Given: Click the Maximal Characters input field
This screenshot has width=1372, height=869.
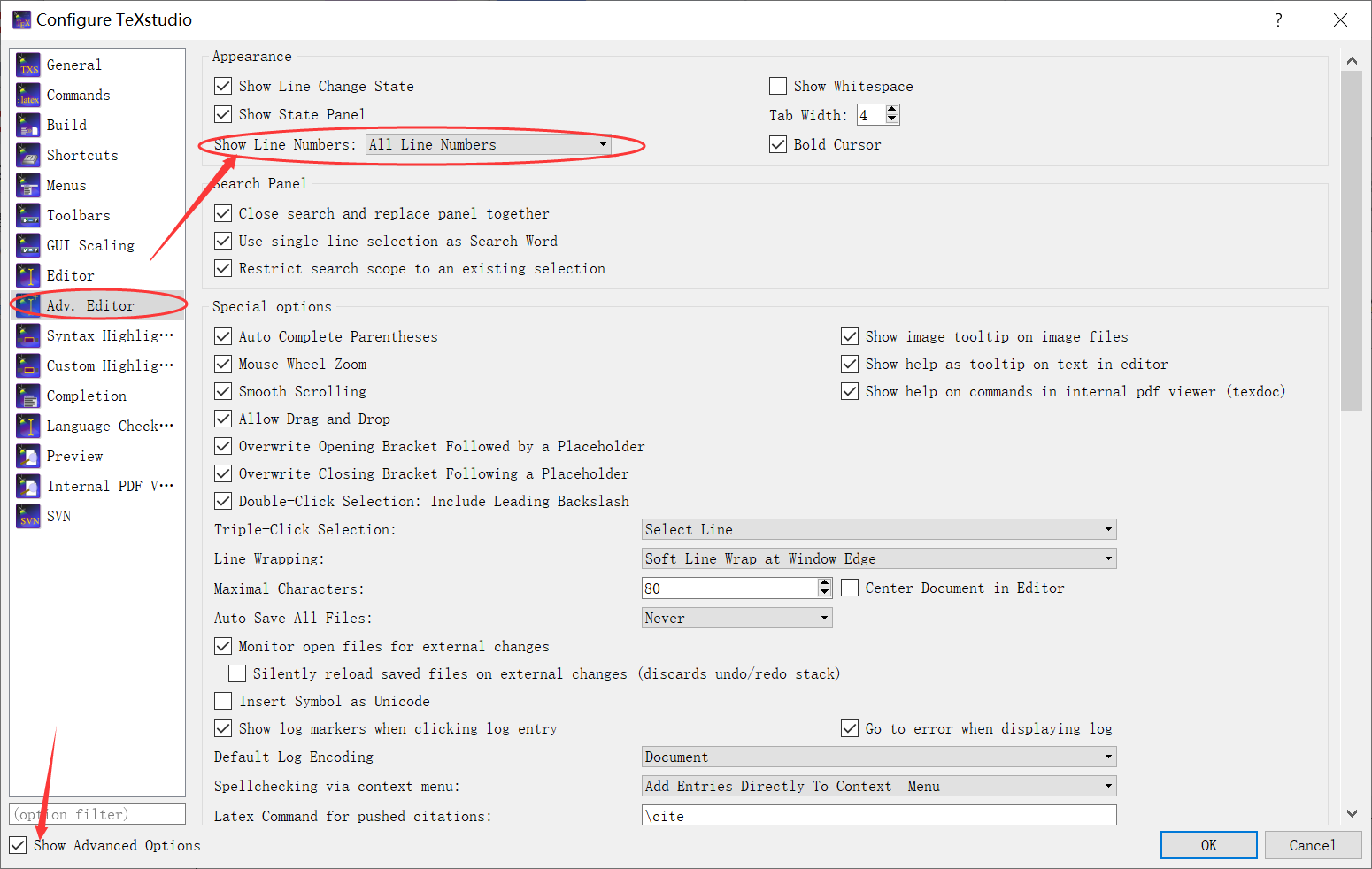Looking at the screenshot, I should (730, 588).
